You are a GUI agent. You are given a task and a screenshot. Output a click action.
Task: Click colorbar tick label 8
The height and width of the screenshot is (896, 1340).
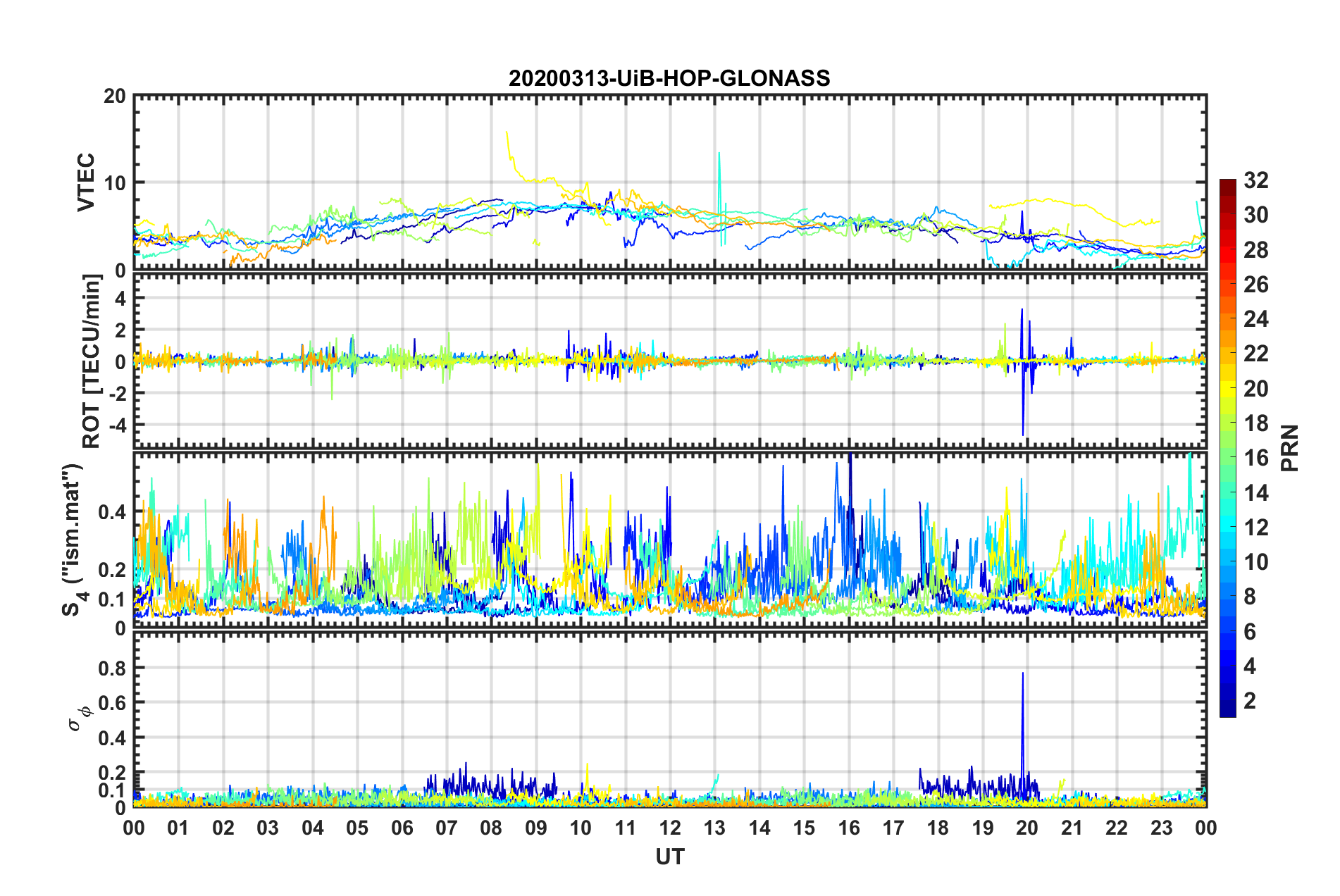(x=1250, y=597)
